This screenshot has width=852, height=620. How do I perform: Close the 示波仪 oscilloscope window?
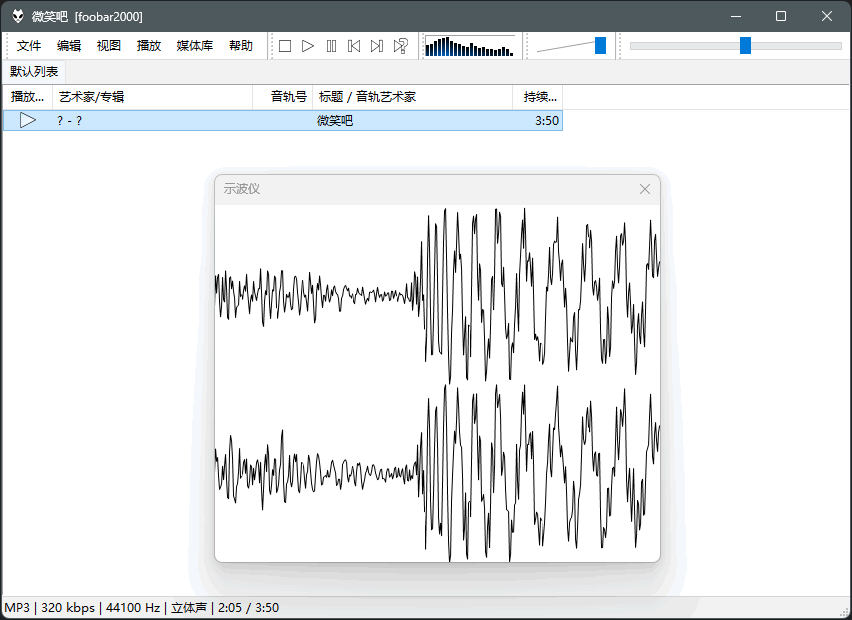645,189
